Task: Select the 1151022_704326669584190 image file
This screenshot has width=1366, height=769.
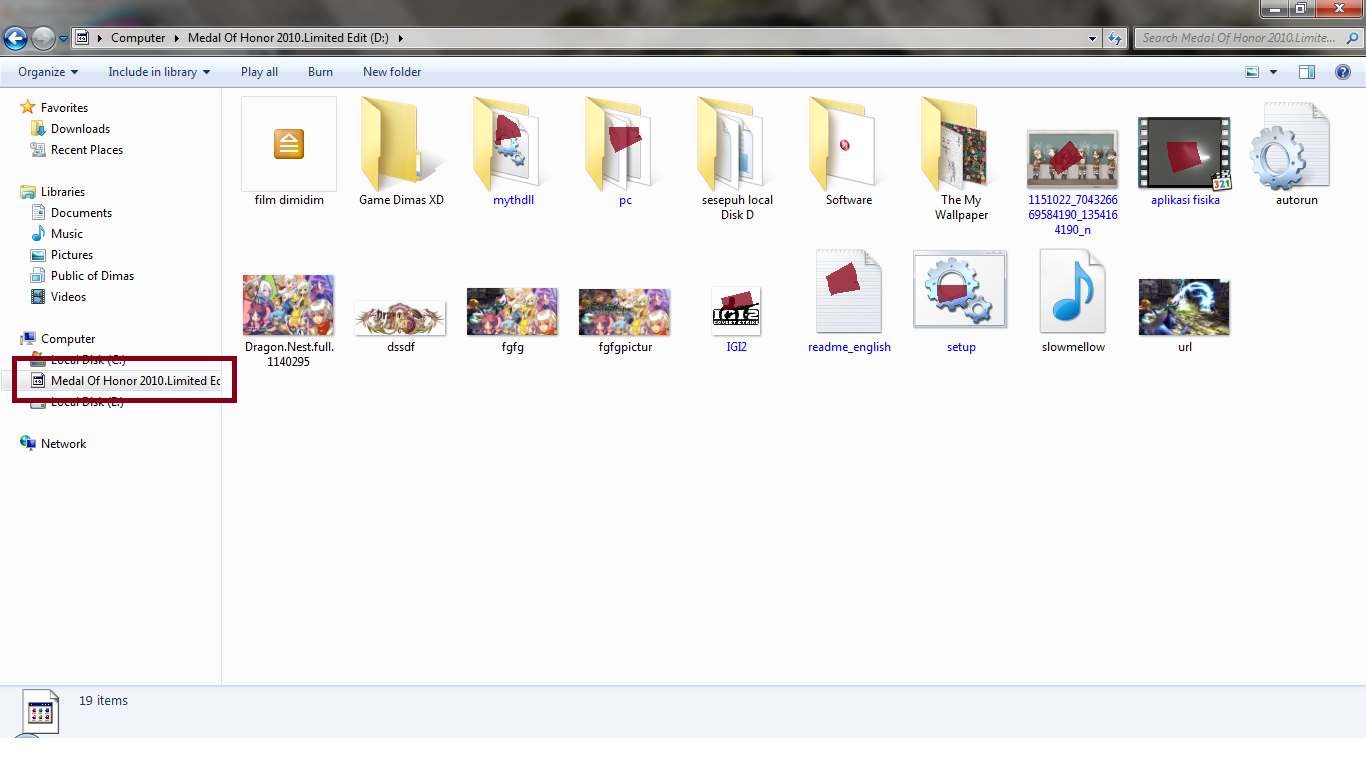Action: click(1073, 182)
